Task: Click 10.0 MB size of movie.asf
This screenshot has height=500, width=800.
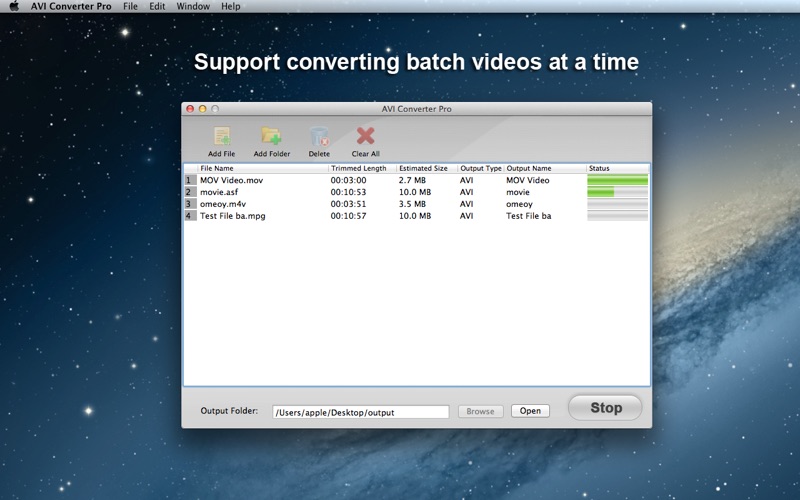Action: 415,192
